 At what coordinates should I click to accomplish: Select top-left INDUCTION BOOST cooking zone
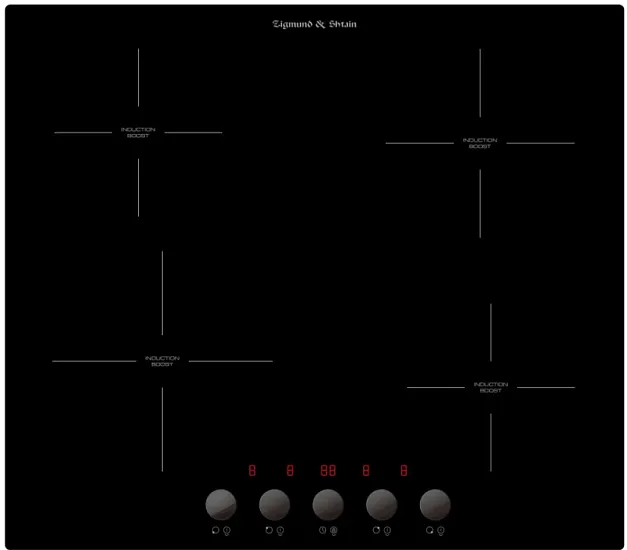coord(138,132)
